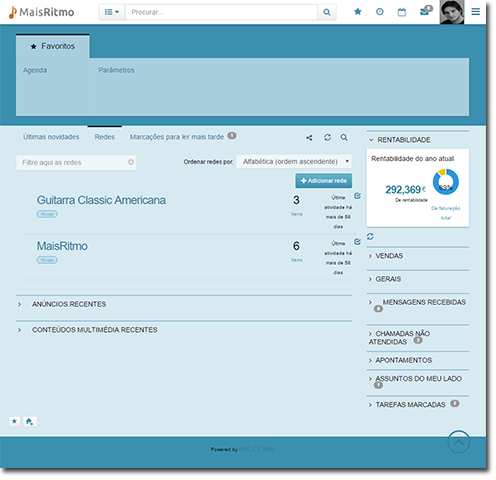The image size is (496, 480).
Task: Open the hamburger main menu
Action: coord(476,12)
